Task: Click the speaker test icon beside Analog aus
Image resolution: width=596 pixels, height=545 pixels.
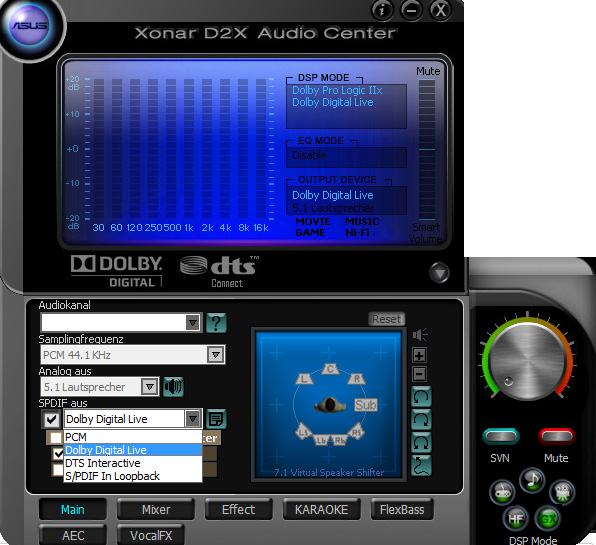Action: [x=173, y=387]
